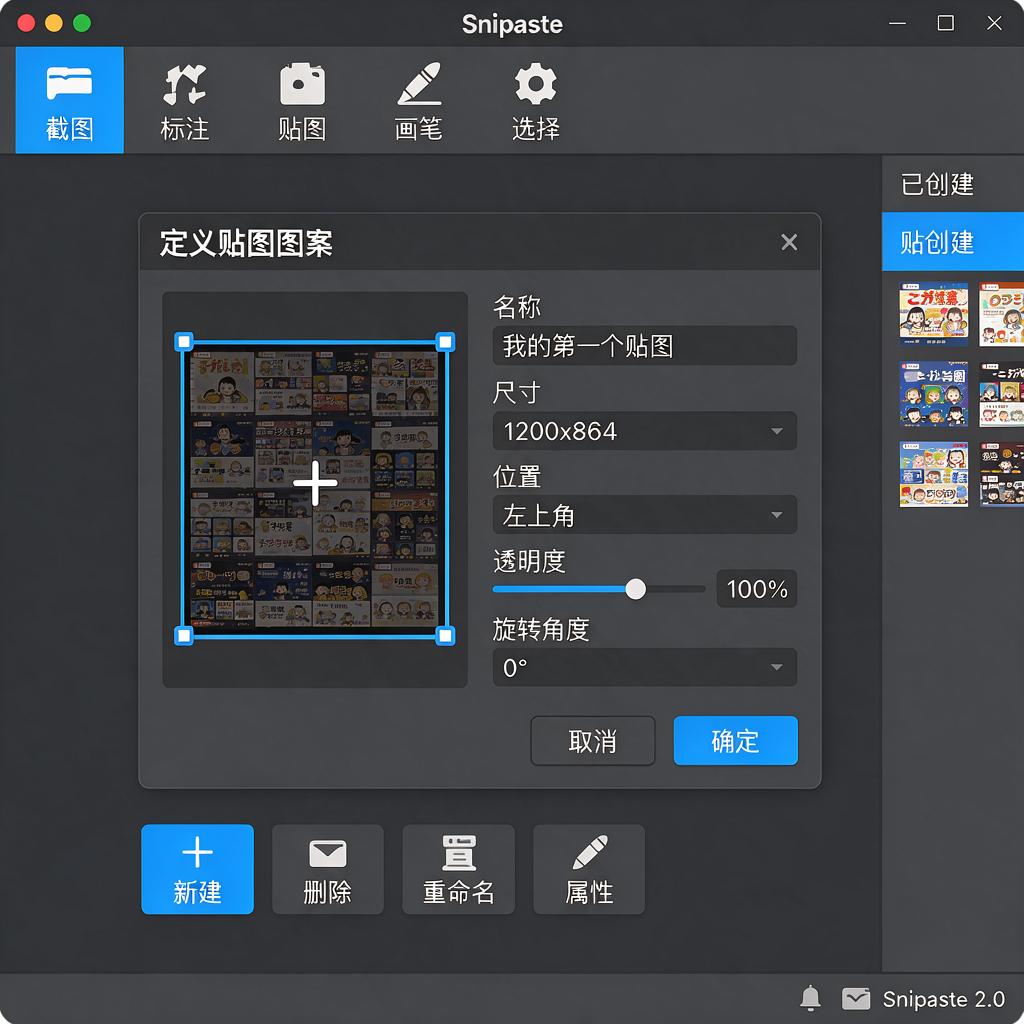Click the top-left selection handle in preview

tap(184, 342)
